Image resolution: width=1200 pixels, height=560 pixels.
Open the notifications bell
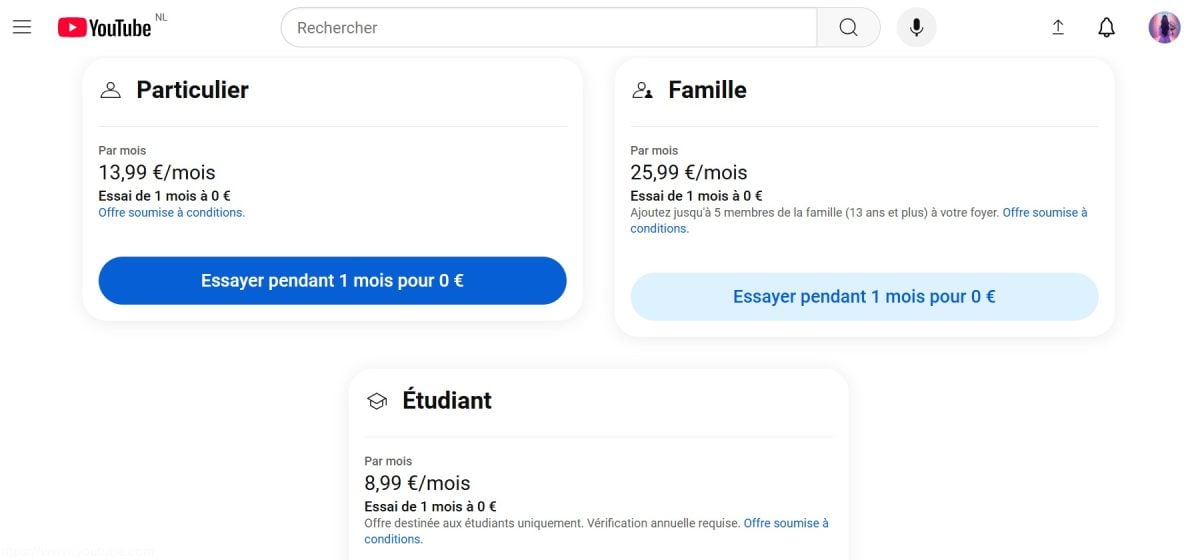point(1106,28)
